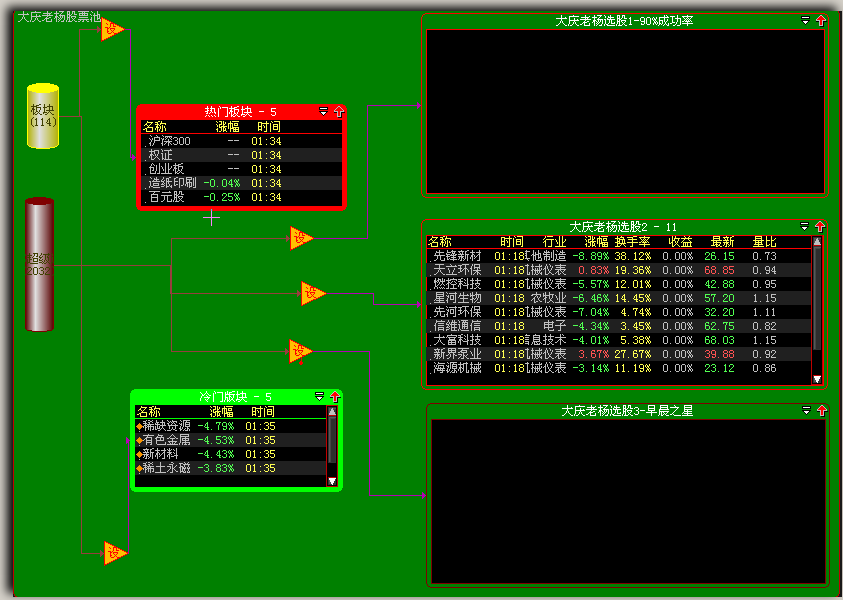Viewport: 843px width, 600px height.
Task: Sort 选股2 by the 量比 column header
Action: (x=765, y=242)
